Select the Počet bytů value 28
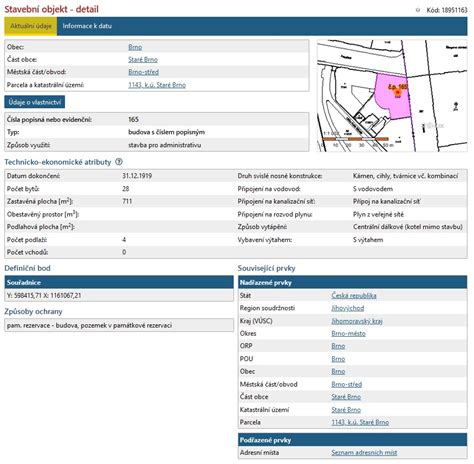The height and width of the screenshot is (464, 474). (126, 189)
